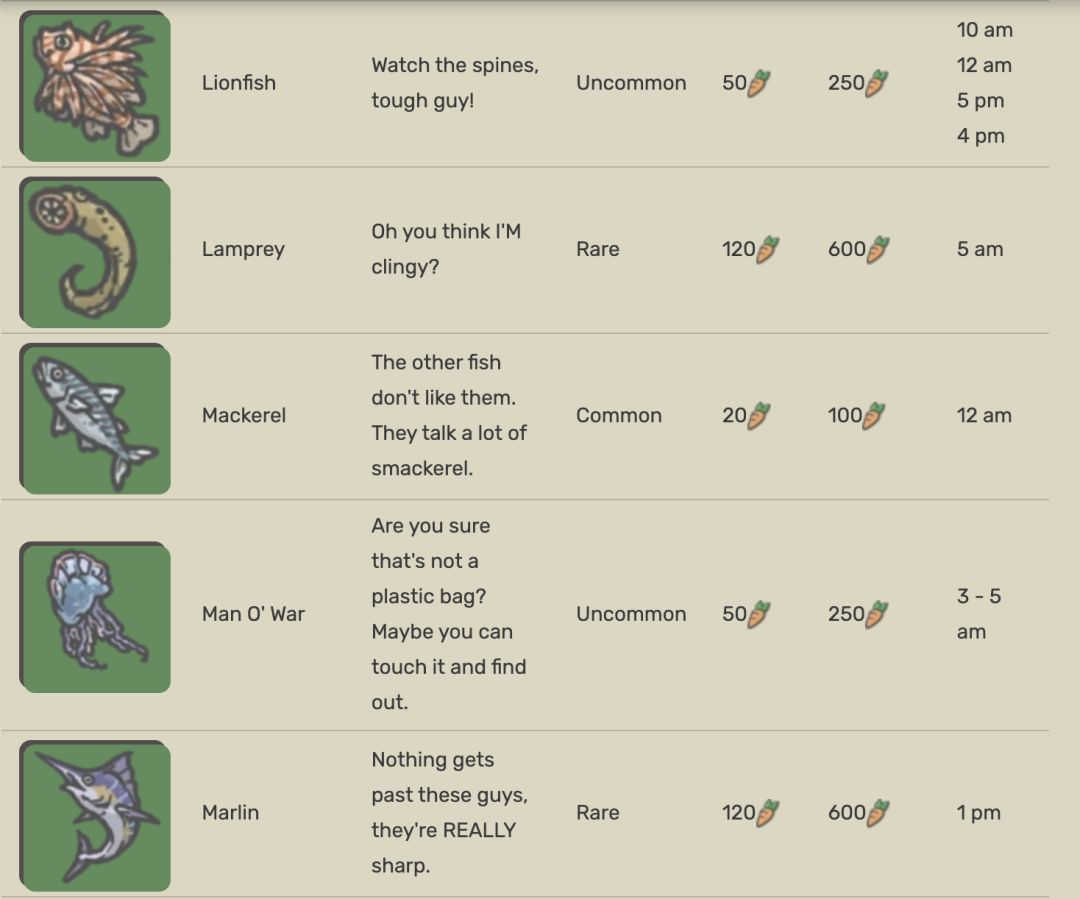Select the Mackerel fish icon
The image size is (1080, 899).
(x=95, y=418)
